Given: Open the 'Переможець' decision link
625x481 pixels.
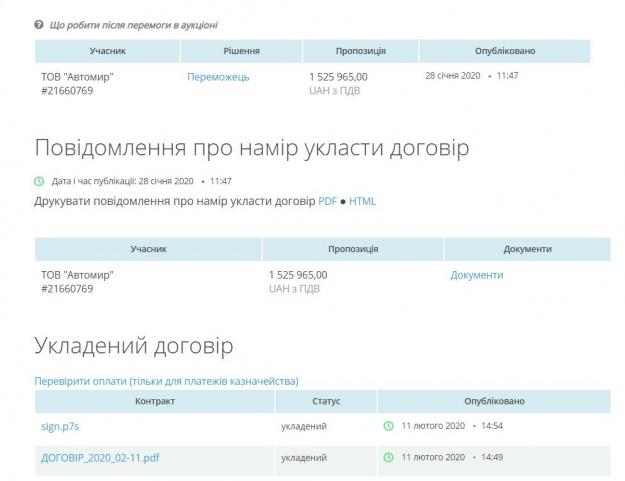Looking at the screenshot, I should pos(218,76).
